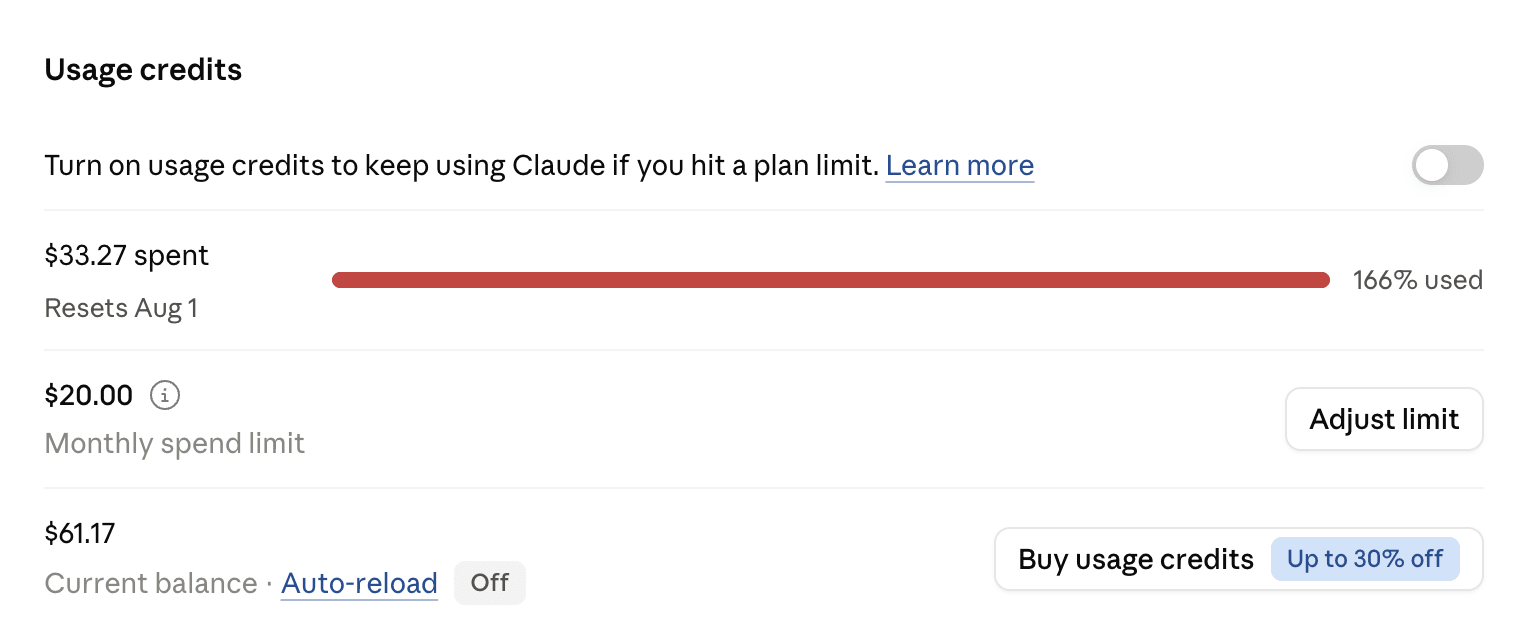1526x628 pixels.
Task: Click the $61.17 balance amount
Action: pyautogui.click(x=80, y=533)
